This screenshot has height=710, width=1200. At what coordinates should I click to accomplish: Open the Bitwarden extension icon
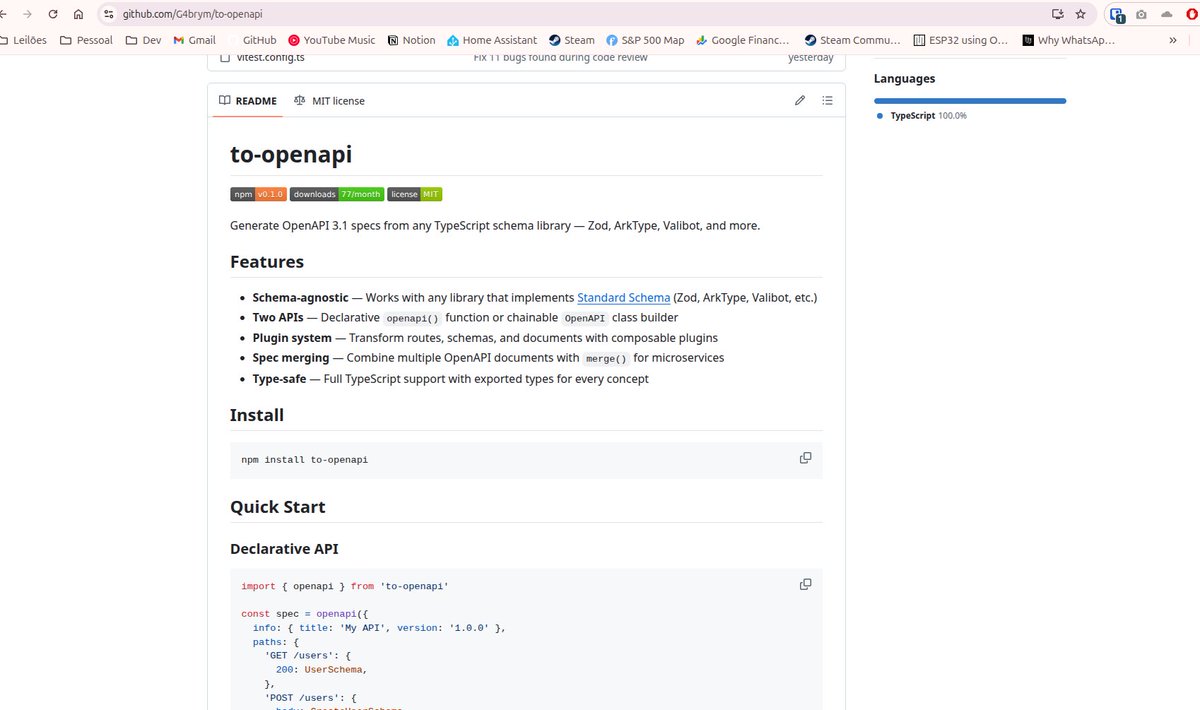[1117, 14]
